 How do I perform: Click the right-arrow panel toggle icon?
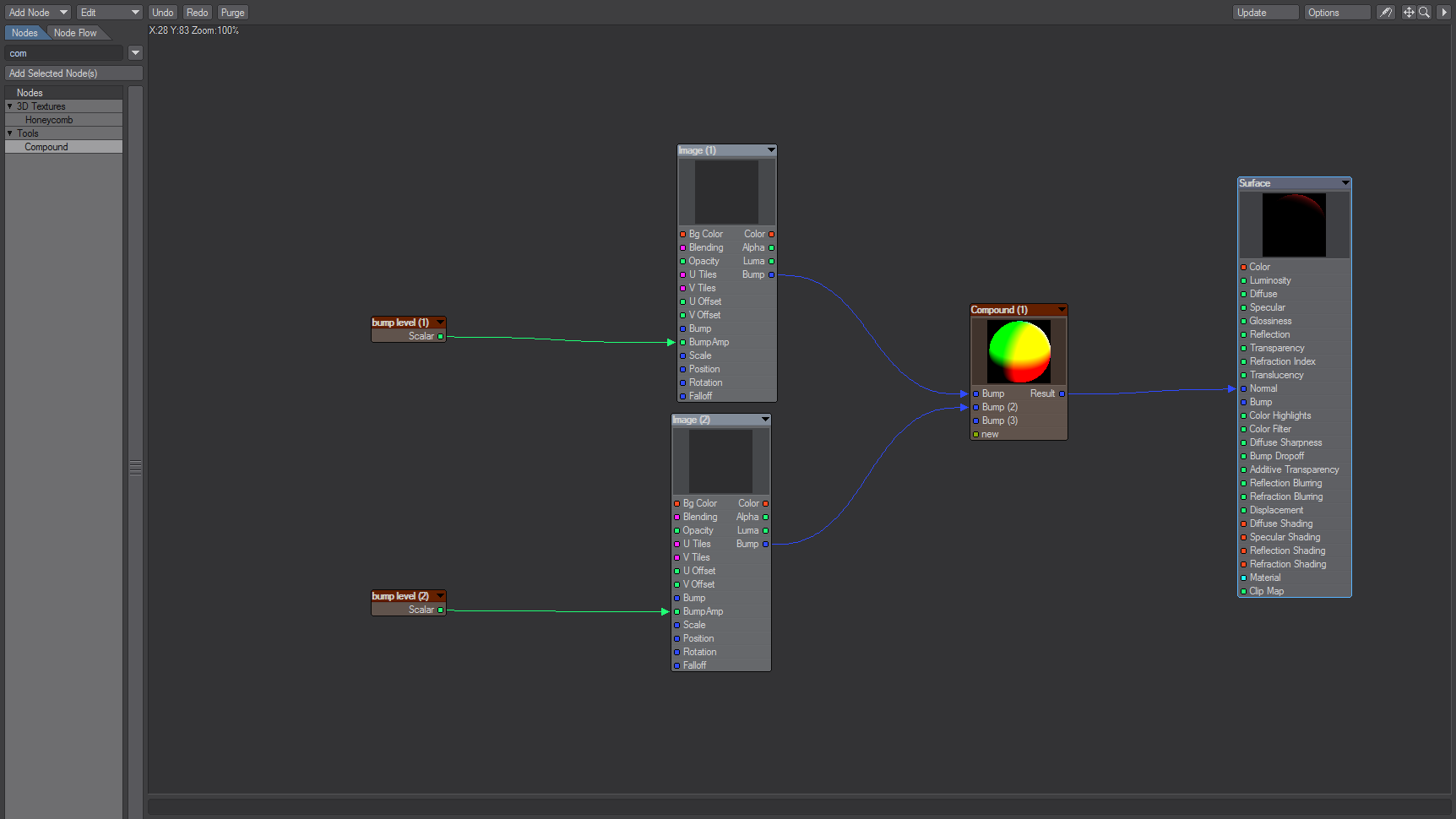pyautogui.click(x=1443, y=13)
